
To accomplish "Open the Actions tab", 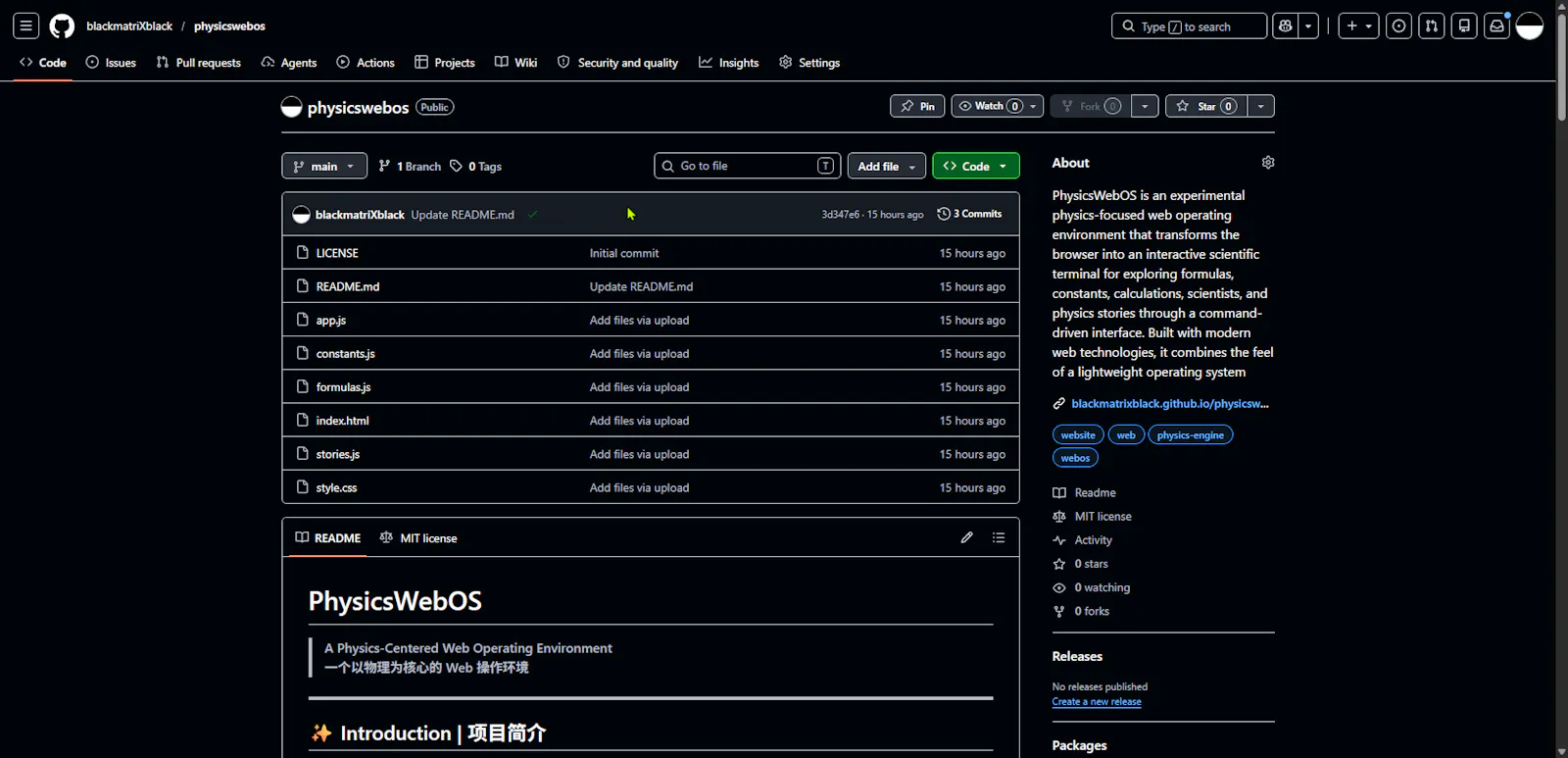I will pyautogui.click(x=366, y=63).
